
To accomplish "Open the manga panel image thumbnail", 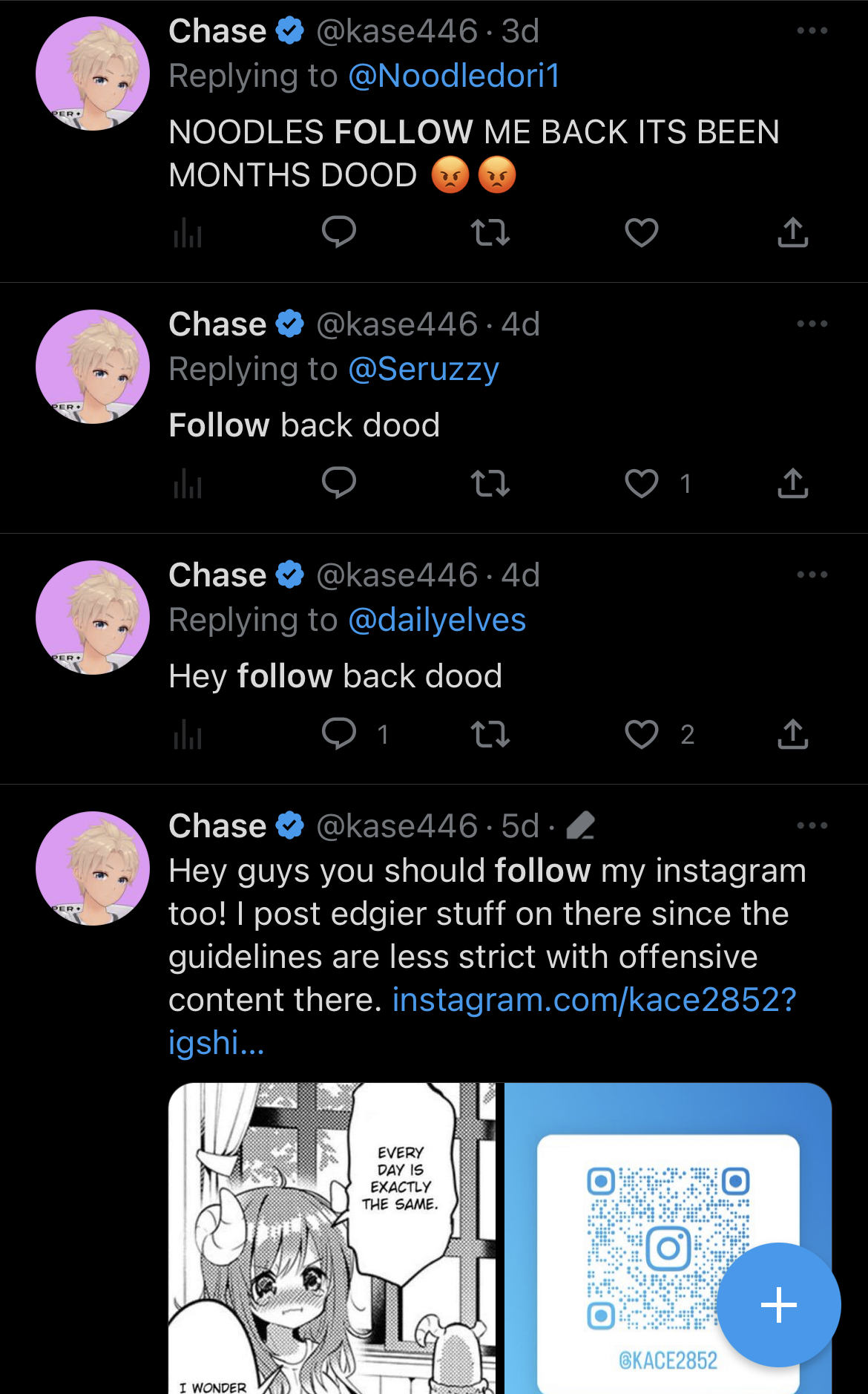I will (332, 1238).
